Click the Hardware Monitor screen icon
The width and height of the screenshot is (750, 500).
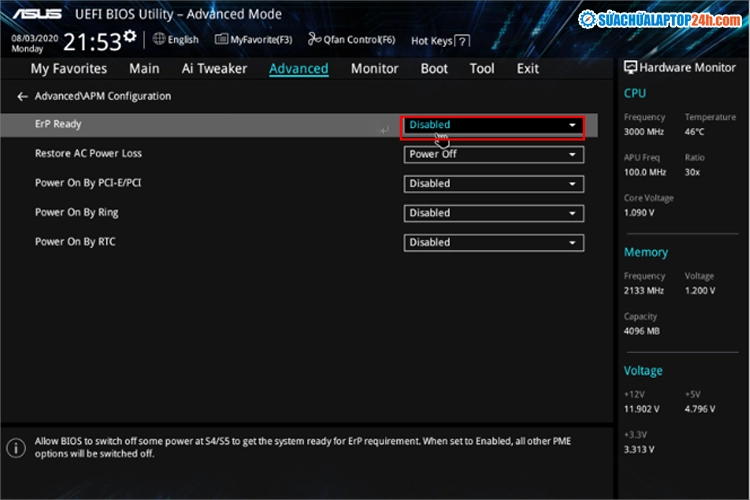click(630, 67)
